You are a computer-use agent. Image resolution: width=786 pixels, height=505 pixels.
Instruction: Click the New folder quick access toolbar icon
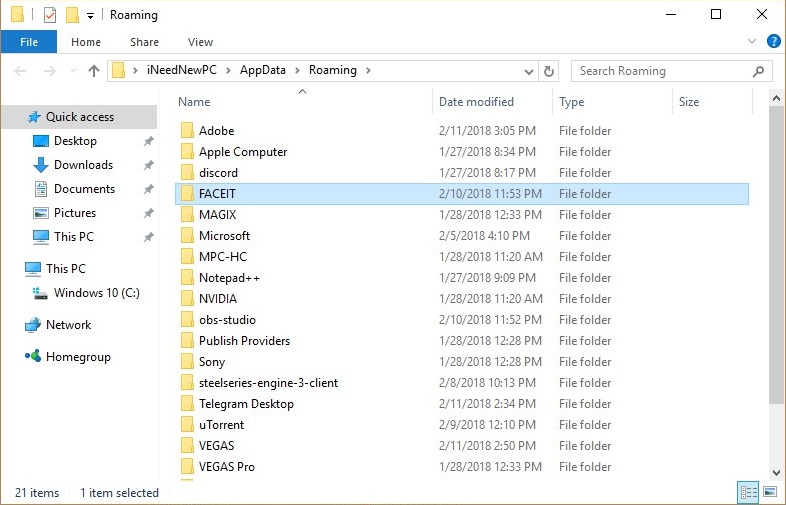[x=72, y=15]
